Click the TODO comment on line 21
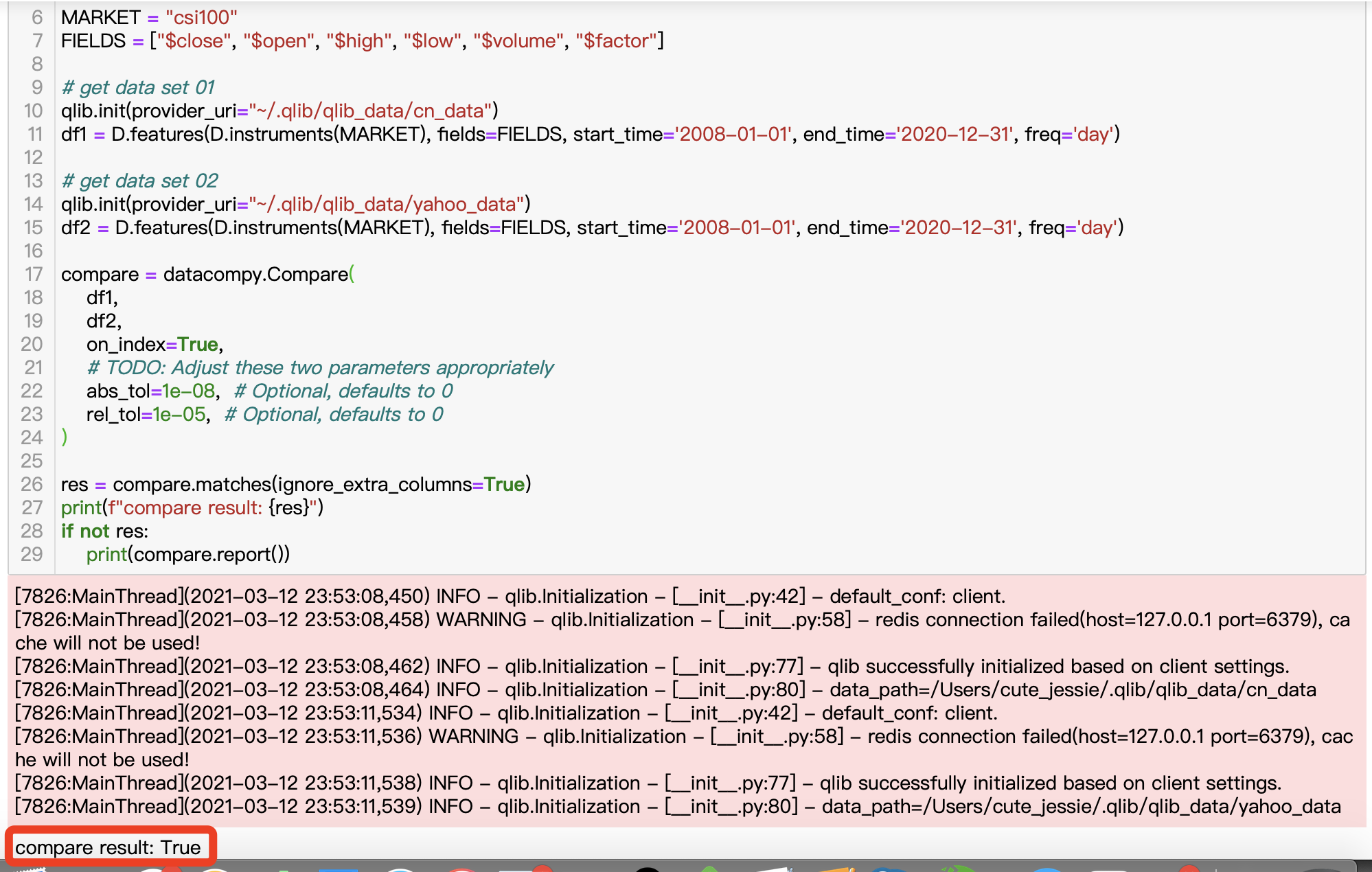Image resolution: width=1372 pixels, height=872 pixels. click(319, 367)
